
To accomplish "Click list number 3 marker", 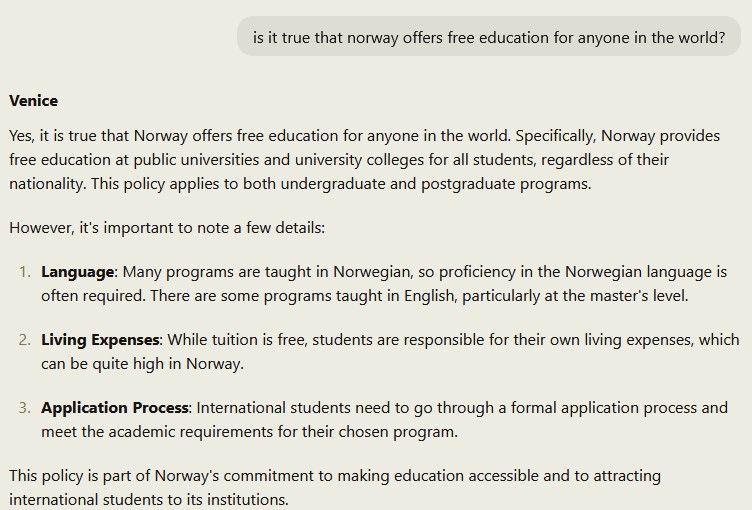I will coord(26,408).
